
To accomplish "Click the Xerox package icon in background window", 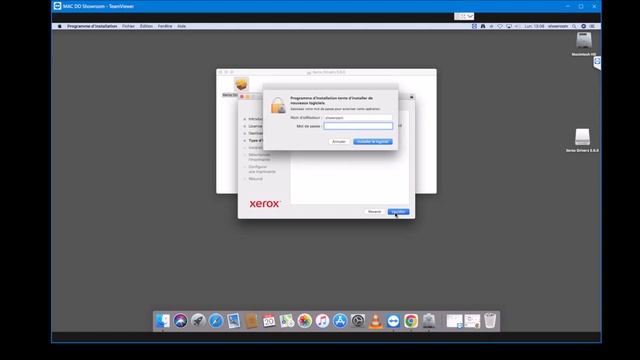I will click(241, 84).
